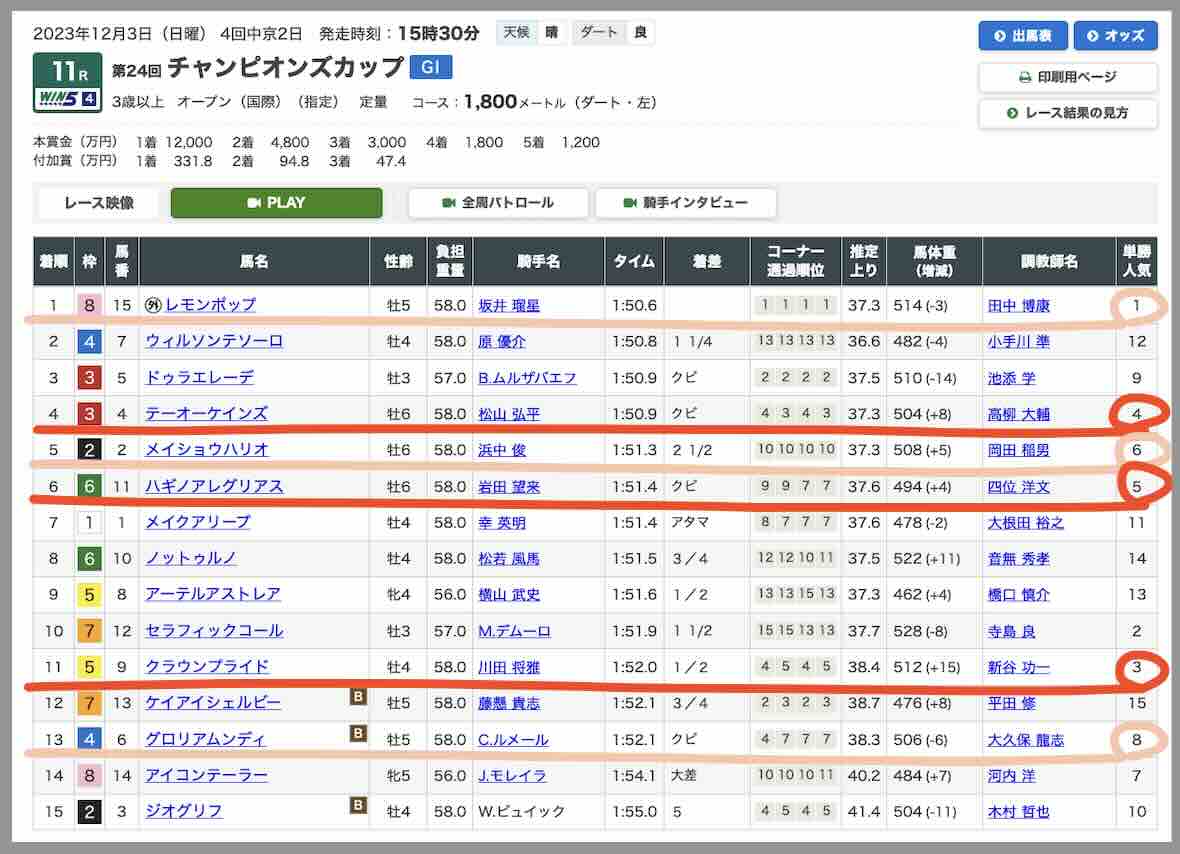Open horse page for セラフィックコール

click(x=214, y=630)
